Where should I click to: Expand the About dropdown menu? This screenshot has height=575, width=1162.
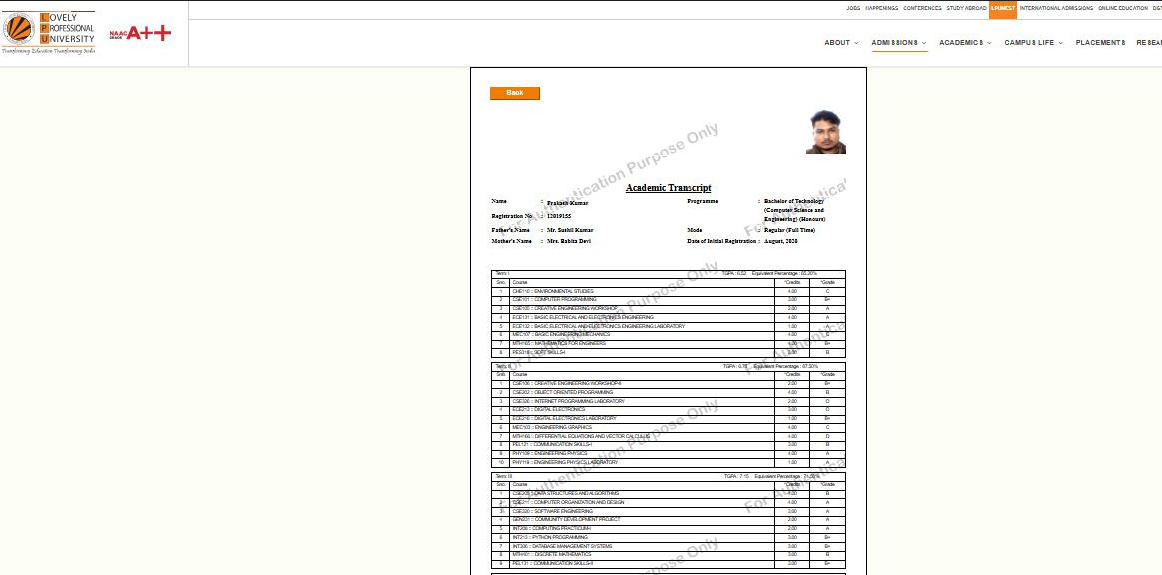click(x=840, y=43)
